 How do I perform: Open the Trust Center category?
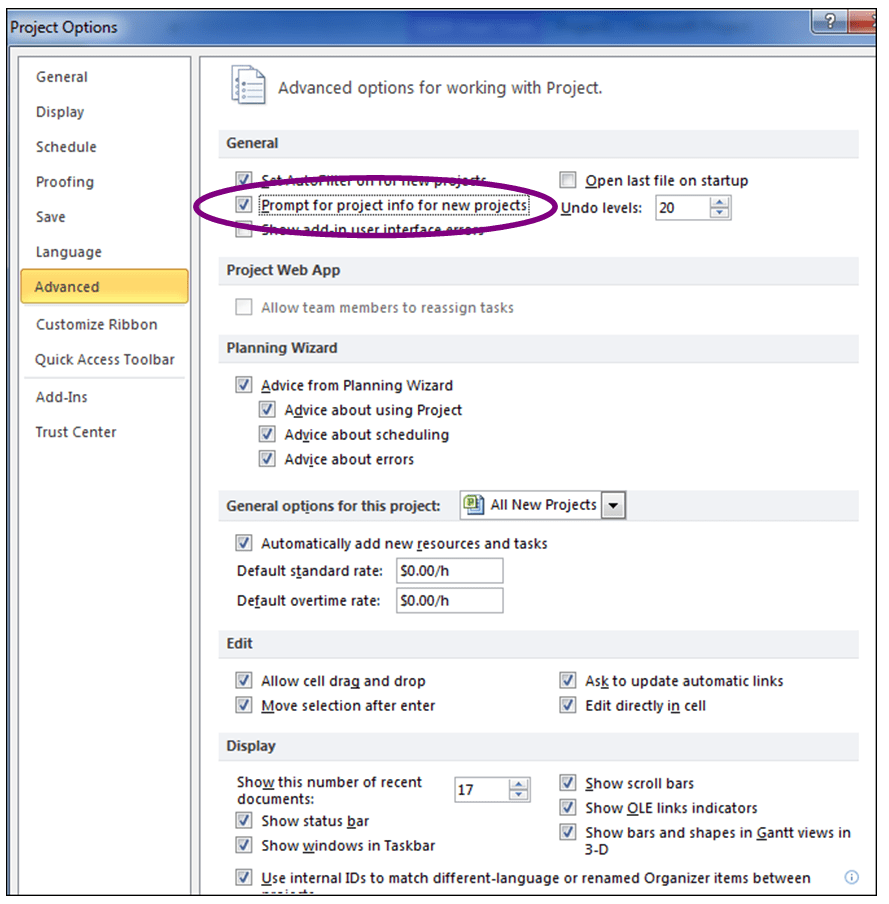tap(76, 432)
